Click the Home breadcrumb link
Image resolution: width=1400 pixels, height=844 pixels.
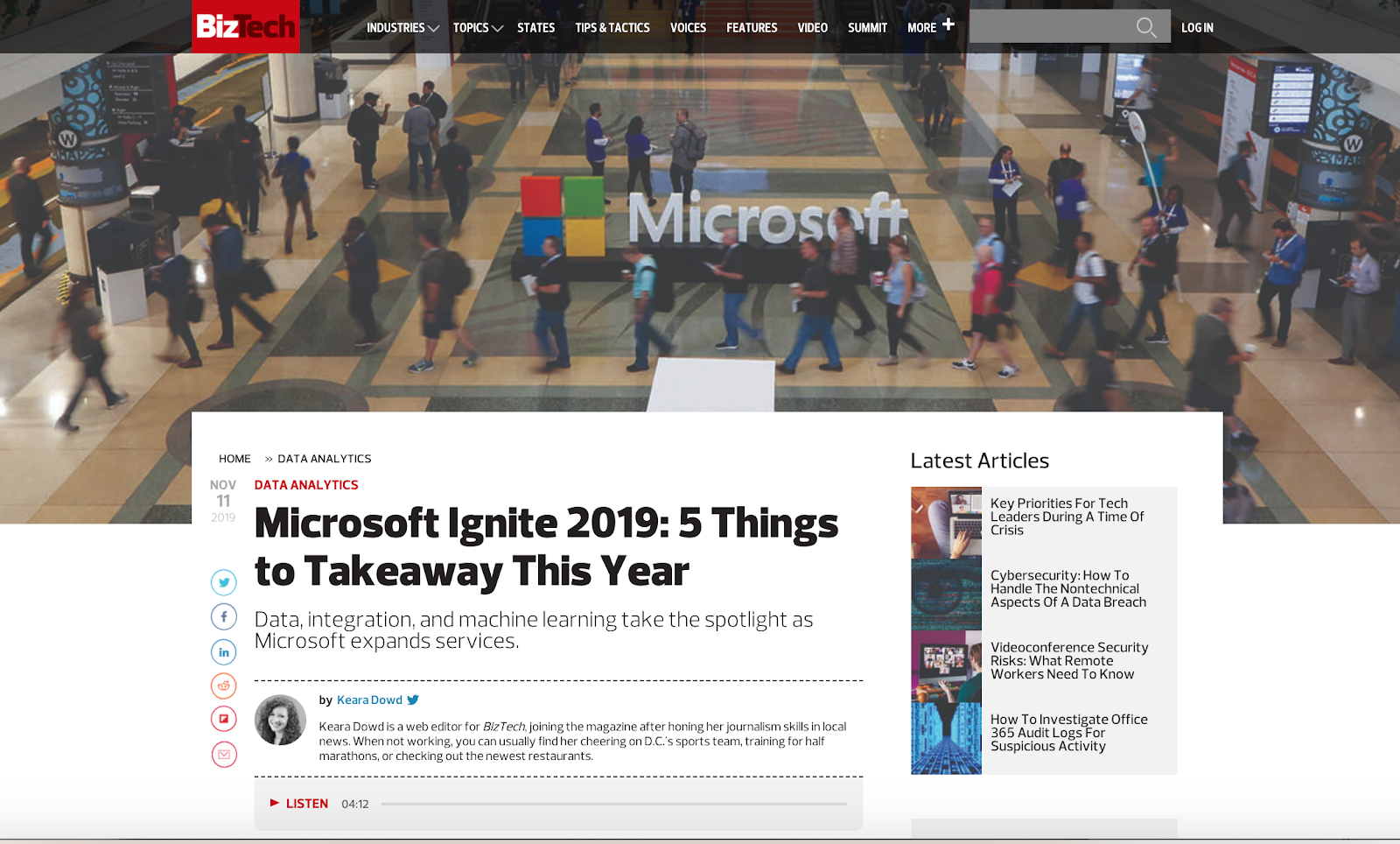tap(234, 459)
